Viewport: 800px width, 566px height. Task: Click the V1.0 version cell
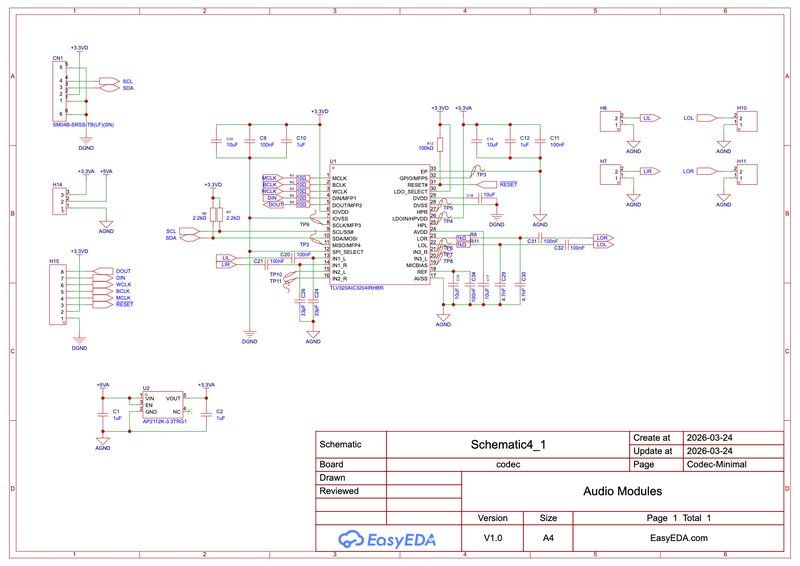(492, 538)
